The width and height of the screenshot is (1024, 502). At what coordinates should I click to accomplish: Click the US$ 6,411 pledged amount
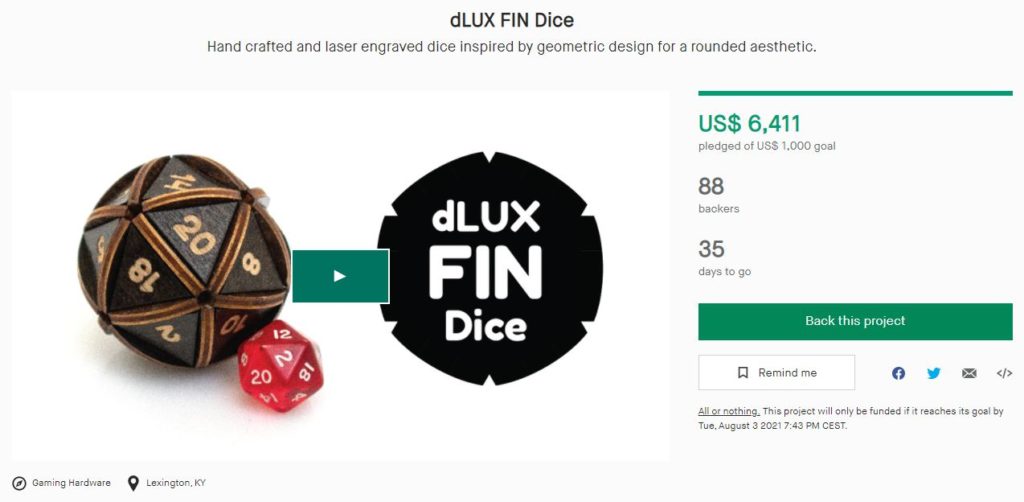749,123
